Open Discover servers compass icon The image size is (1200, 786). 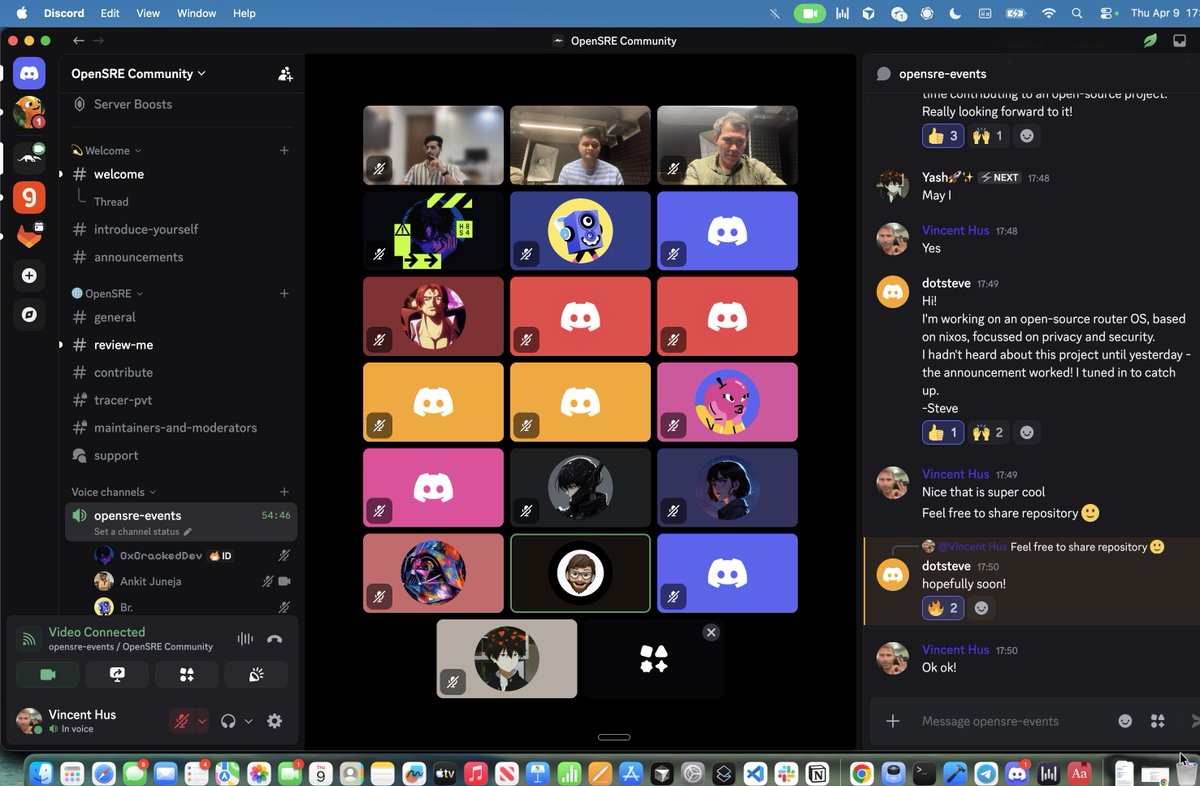pyautogui.click(x=29, y=314)
